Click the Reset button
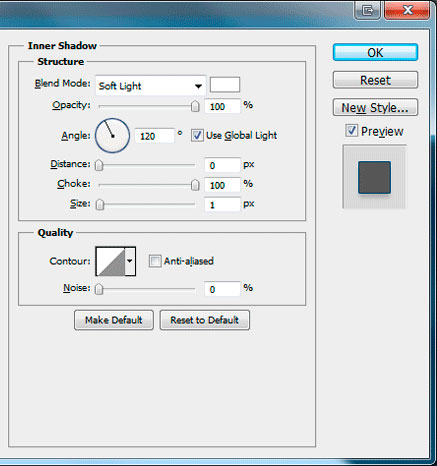The image size is (437, 466). [375, 80]
